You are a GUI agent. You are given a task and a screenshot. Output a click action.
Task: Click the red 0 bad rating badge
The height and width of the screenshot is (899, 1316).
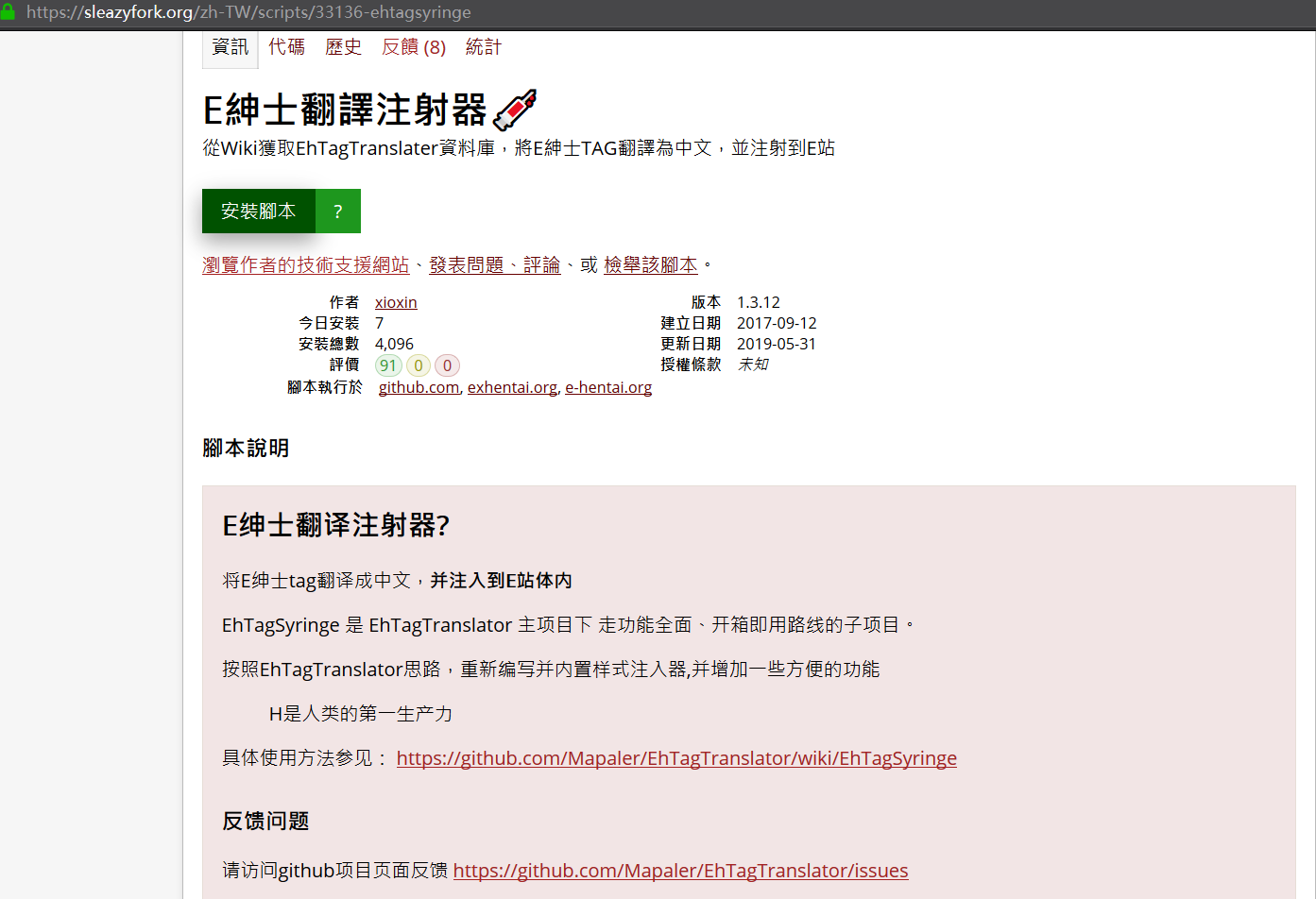448,365
